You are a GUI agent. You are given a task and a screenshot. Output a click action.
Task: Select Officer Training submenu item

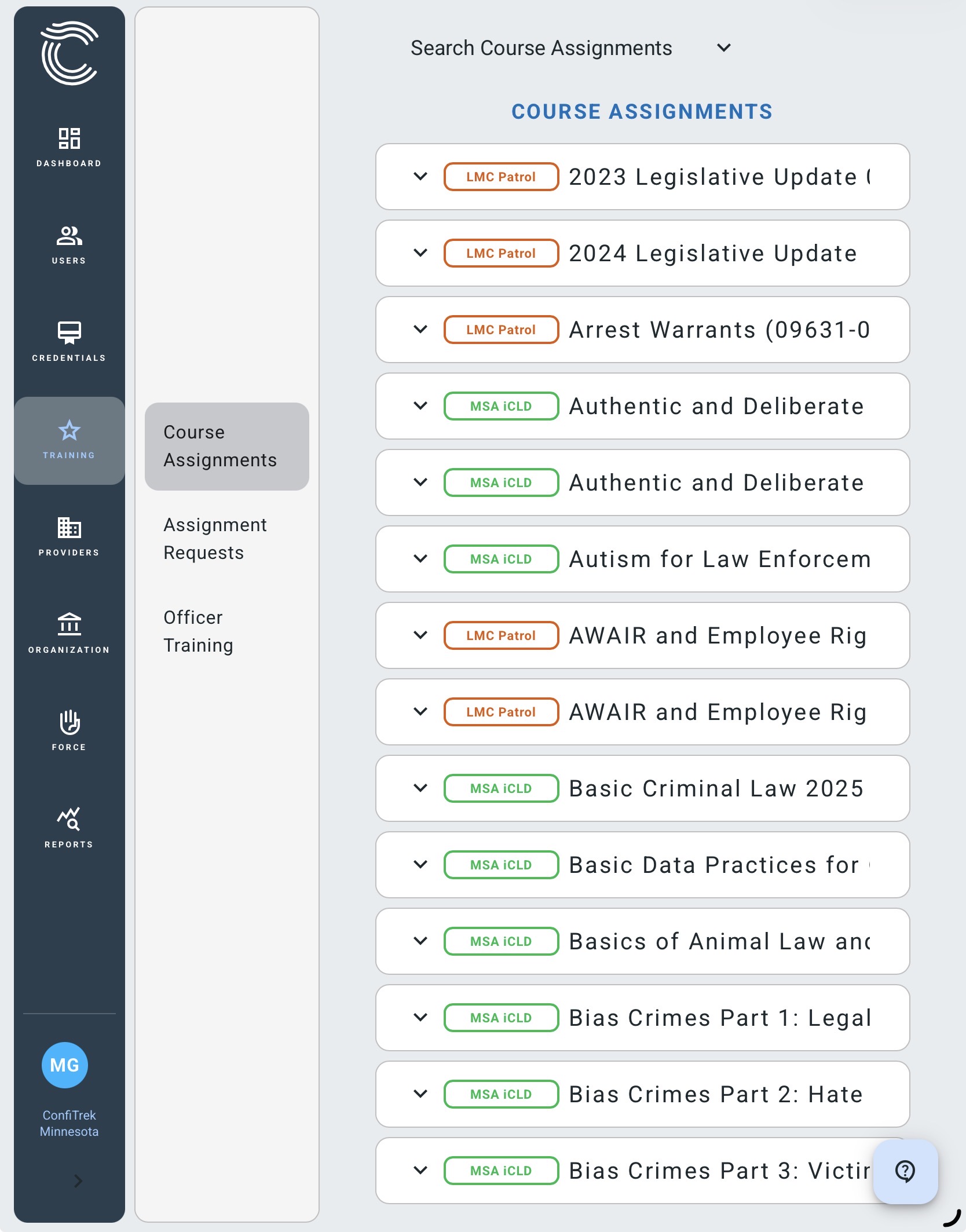click(x=198, y=631)
